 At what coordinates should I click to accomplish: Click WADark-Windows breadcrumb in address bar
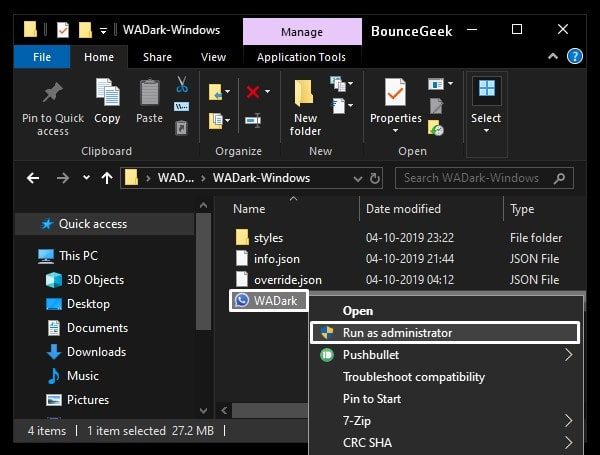click(261, 178)
